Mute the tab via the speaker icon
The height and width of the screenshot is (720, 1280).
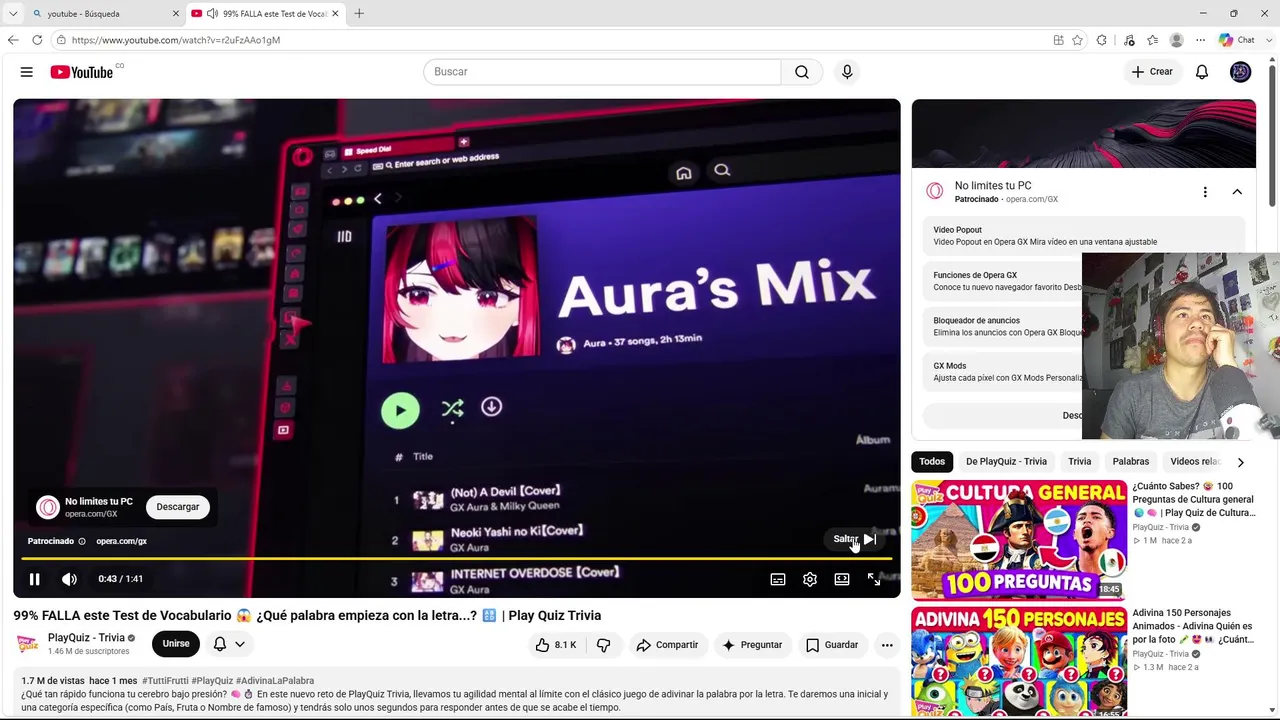coord(212,14)
